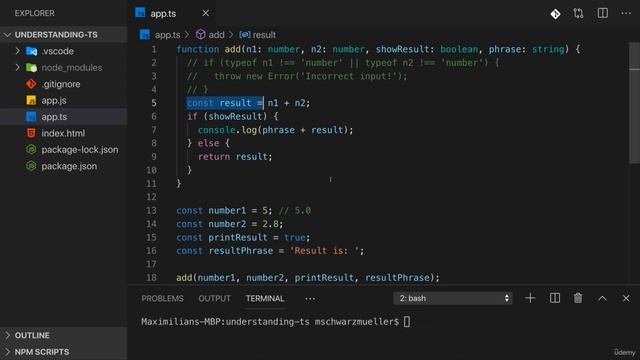640x360 pixels.
Task: Switch to the OUTPUT panel tab
Action: (x=214, y=298)
